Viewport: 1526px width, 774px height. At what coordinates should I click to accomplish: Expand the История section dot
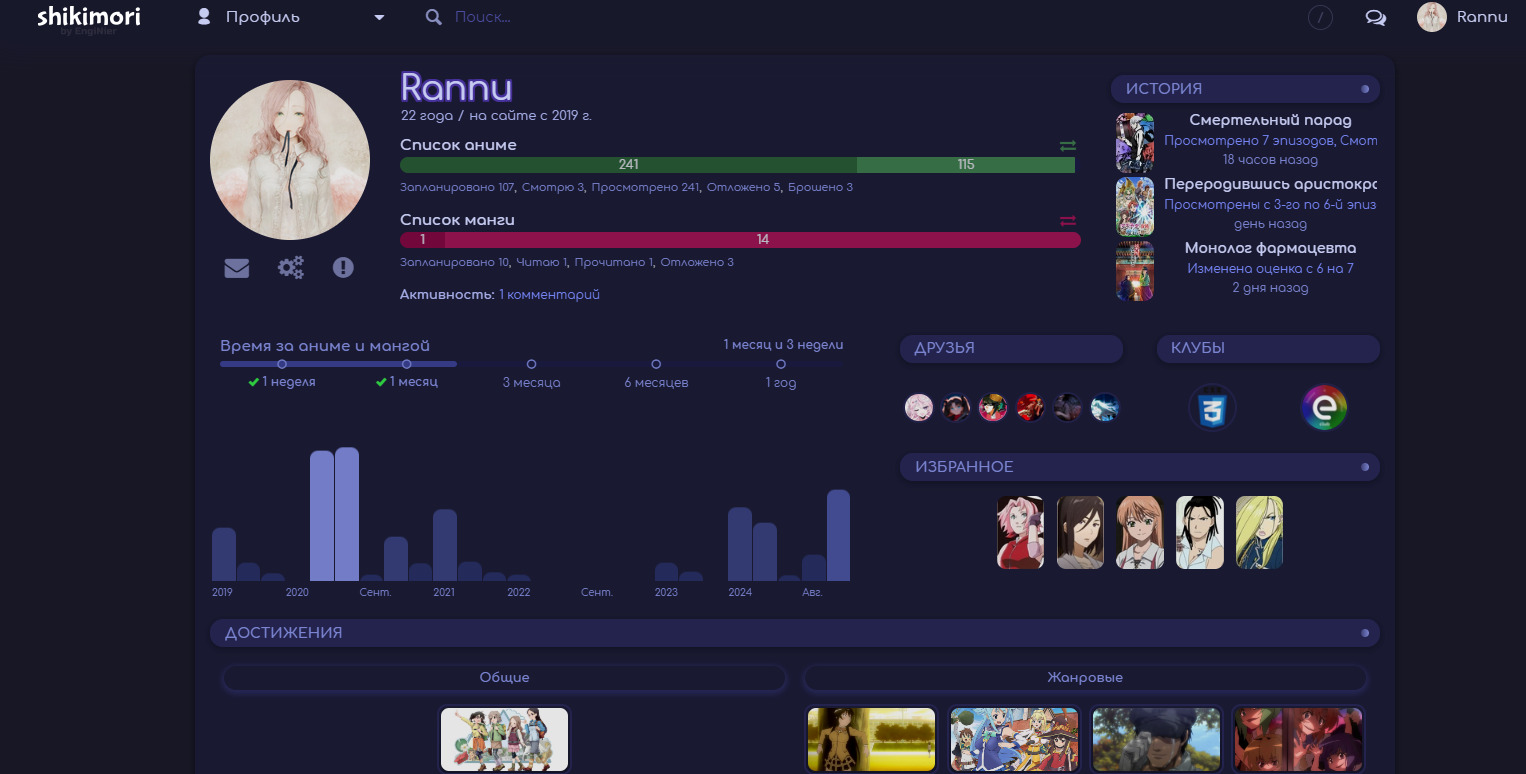(x=1365, y=89)
